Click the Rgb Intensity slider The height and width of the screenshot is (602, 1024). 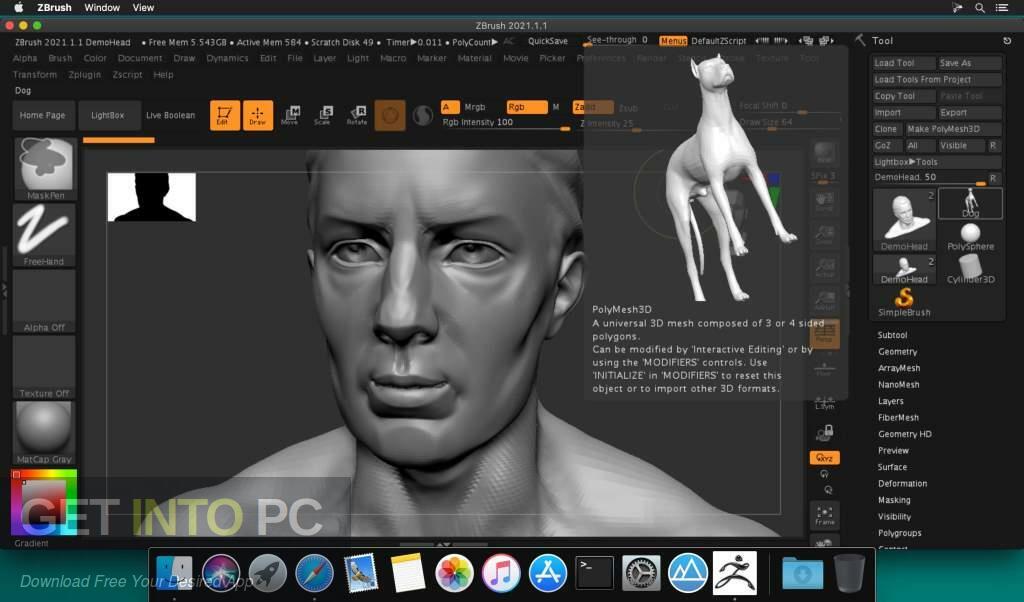(x=505, y=123)
